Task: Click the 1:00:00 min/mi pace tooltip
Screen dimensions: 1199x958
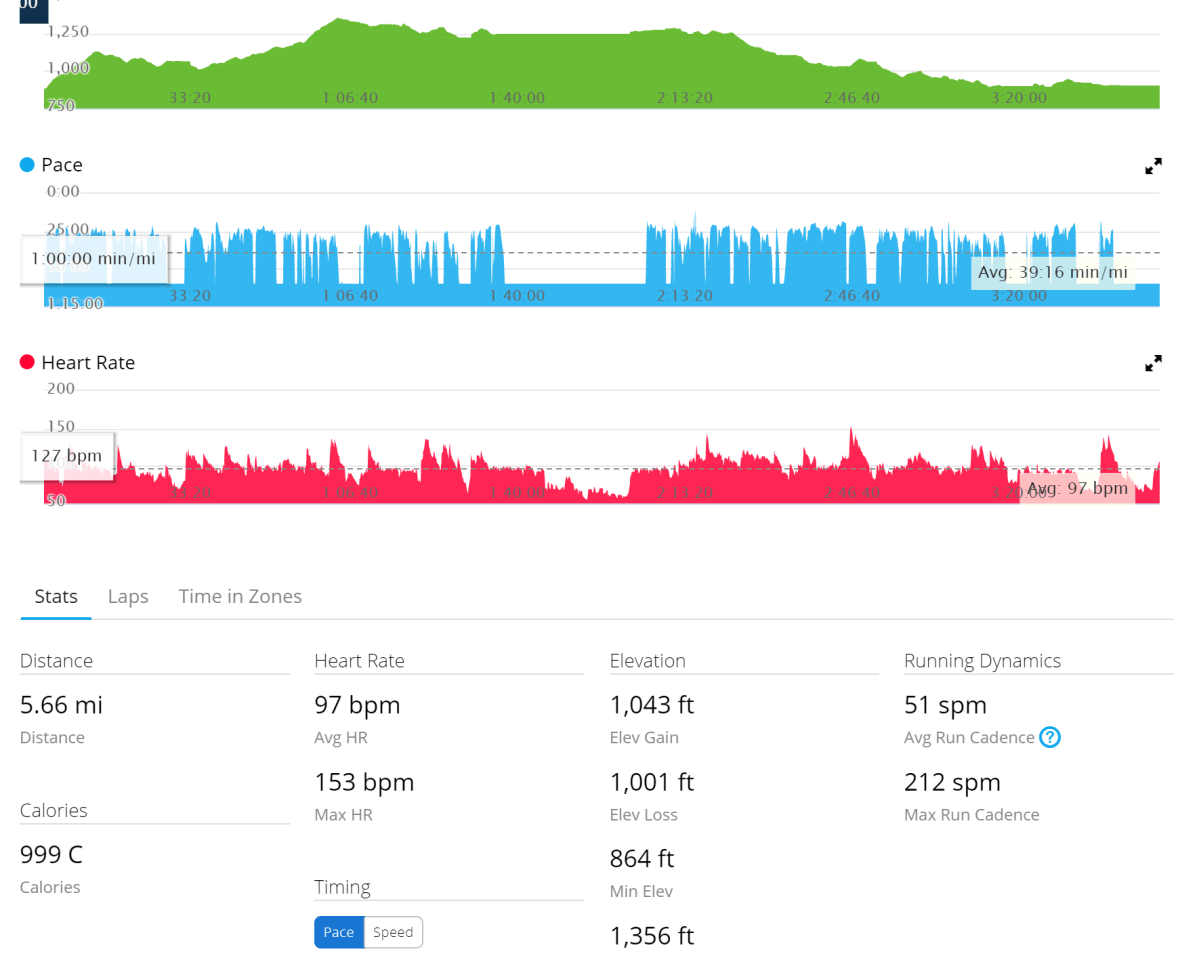Action: (94, 259)
